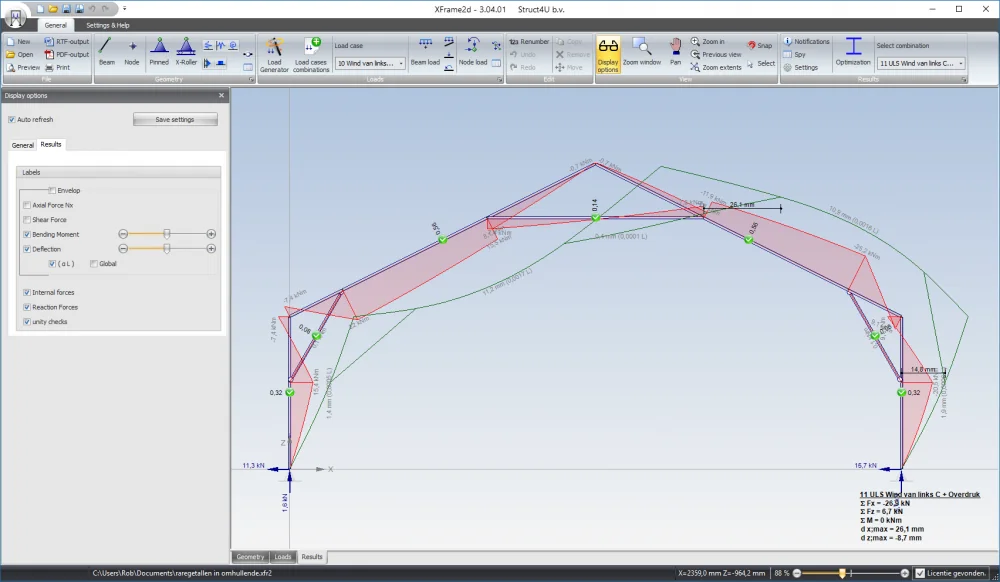Open the Load Generator

[x=274, y=55]
